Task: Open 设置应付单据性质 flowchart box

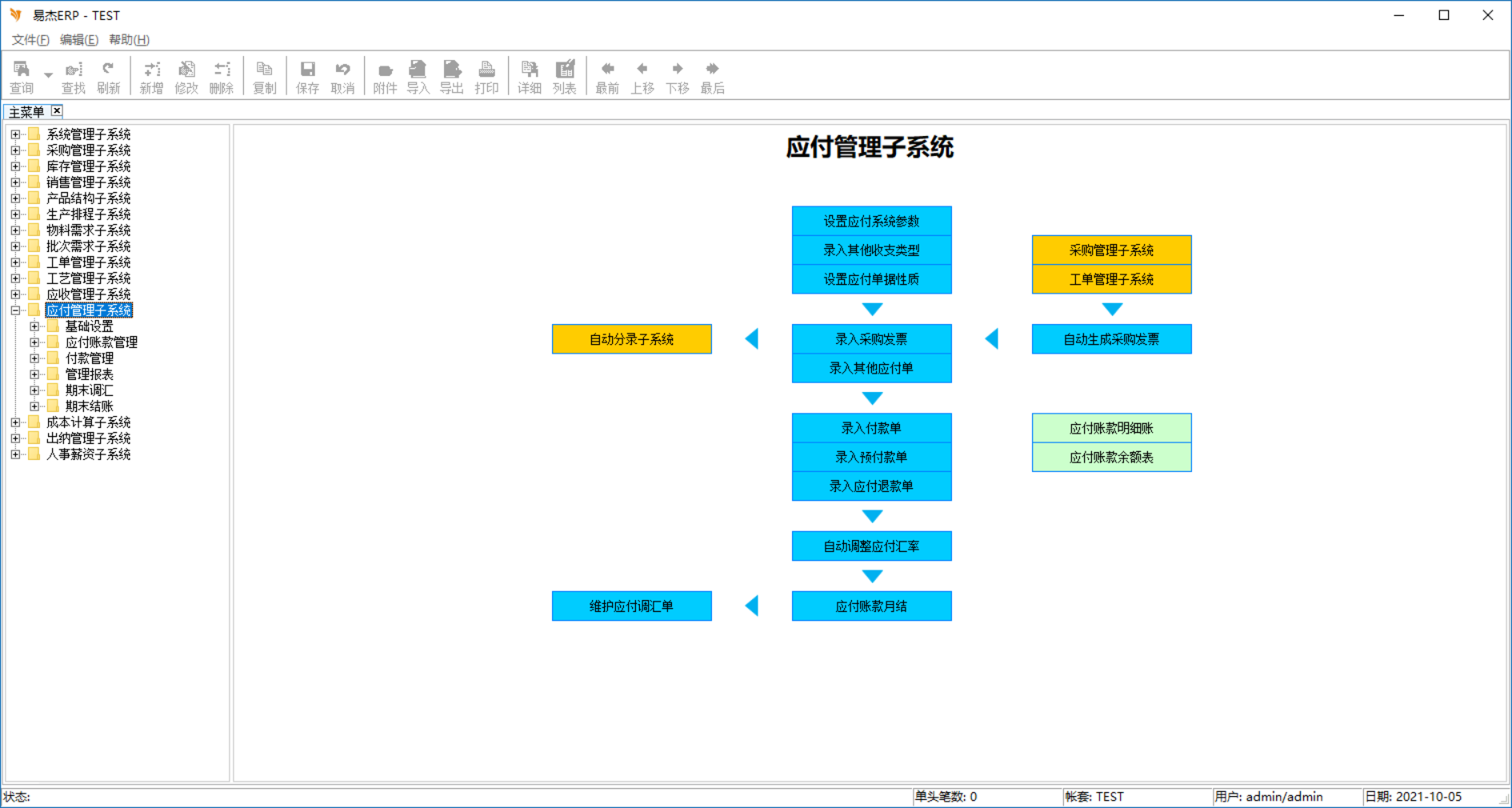Action: click(x=872, y=279)
